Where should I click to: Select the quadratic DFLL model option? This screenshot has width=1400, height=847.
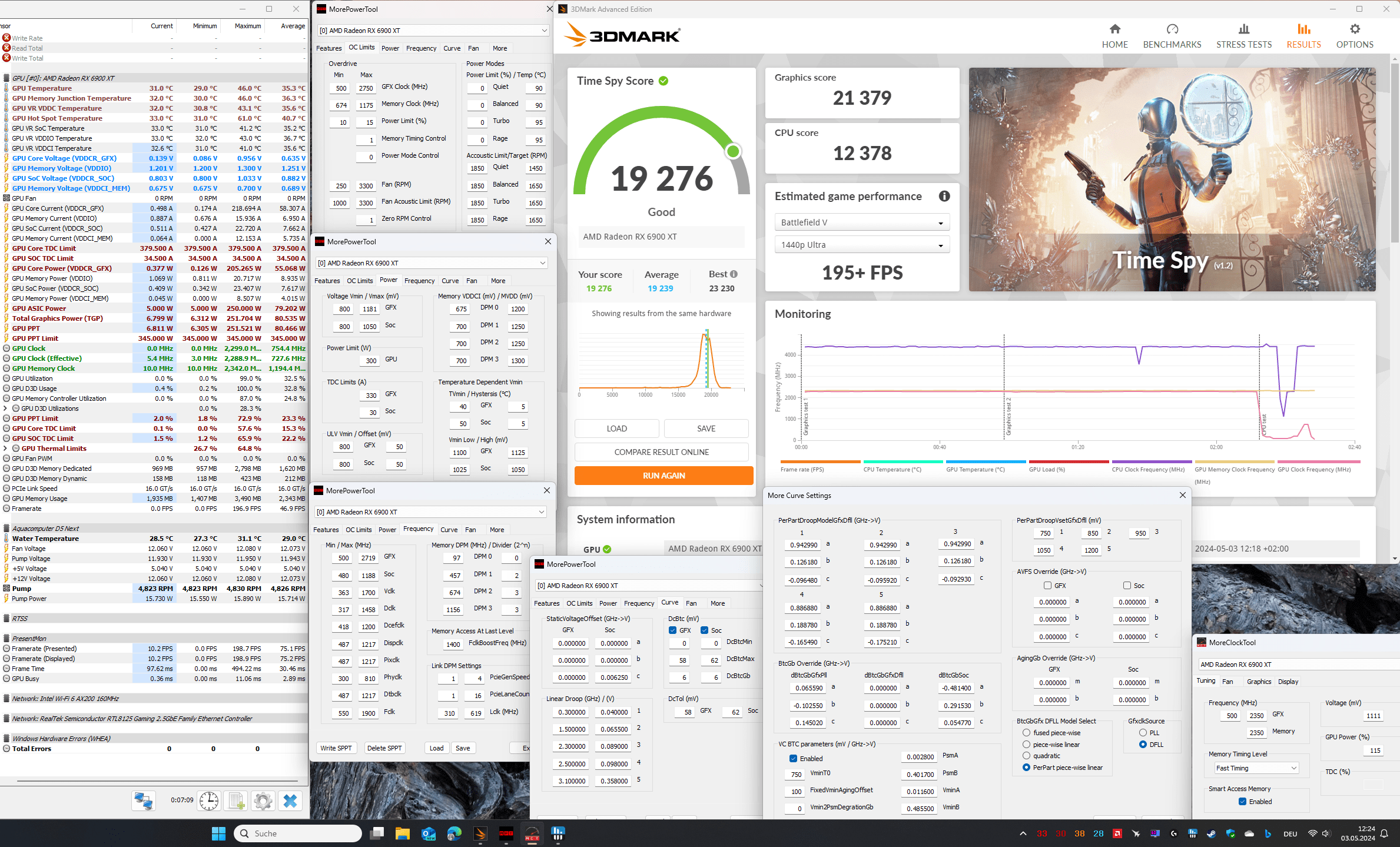[x=1026, y=756]
